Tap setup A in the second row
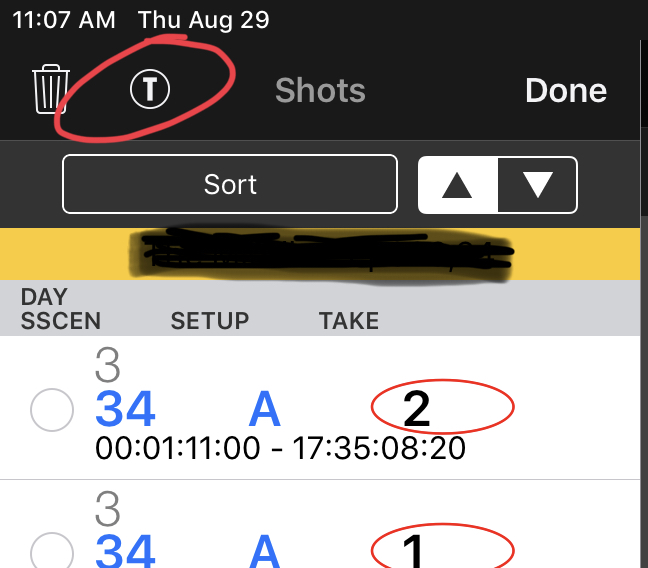This screenshot has width=648, height=568. pyautogui.click(x=265, y=551)
